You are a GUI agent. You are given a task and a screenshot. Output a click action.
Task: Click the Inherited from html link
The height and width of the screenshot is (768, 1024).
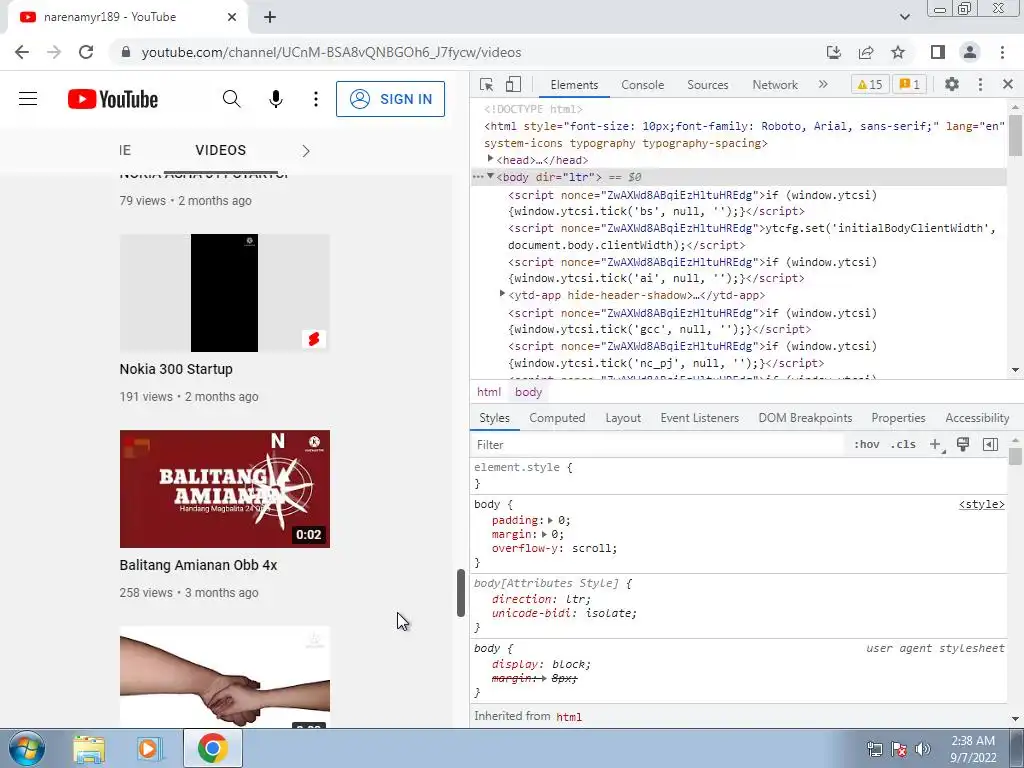(x=569, y=717)
